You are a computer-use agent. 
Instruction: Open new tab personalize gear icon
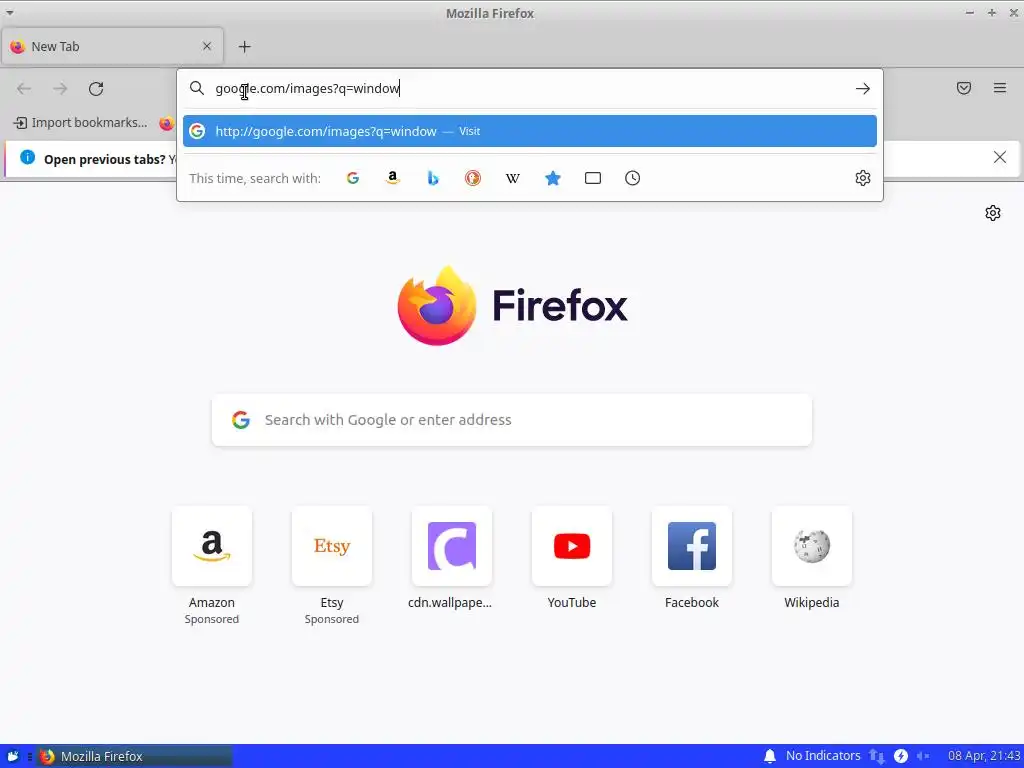(x=993, y=213)
